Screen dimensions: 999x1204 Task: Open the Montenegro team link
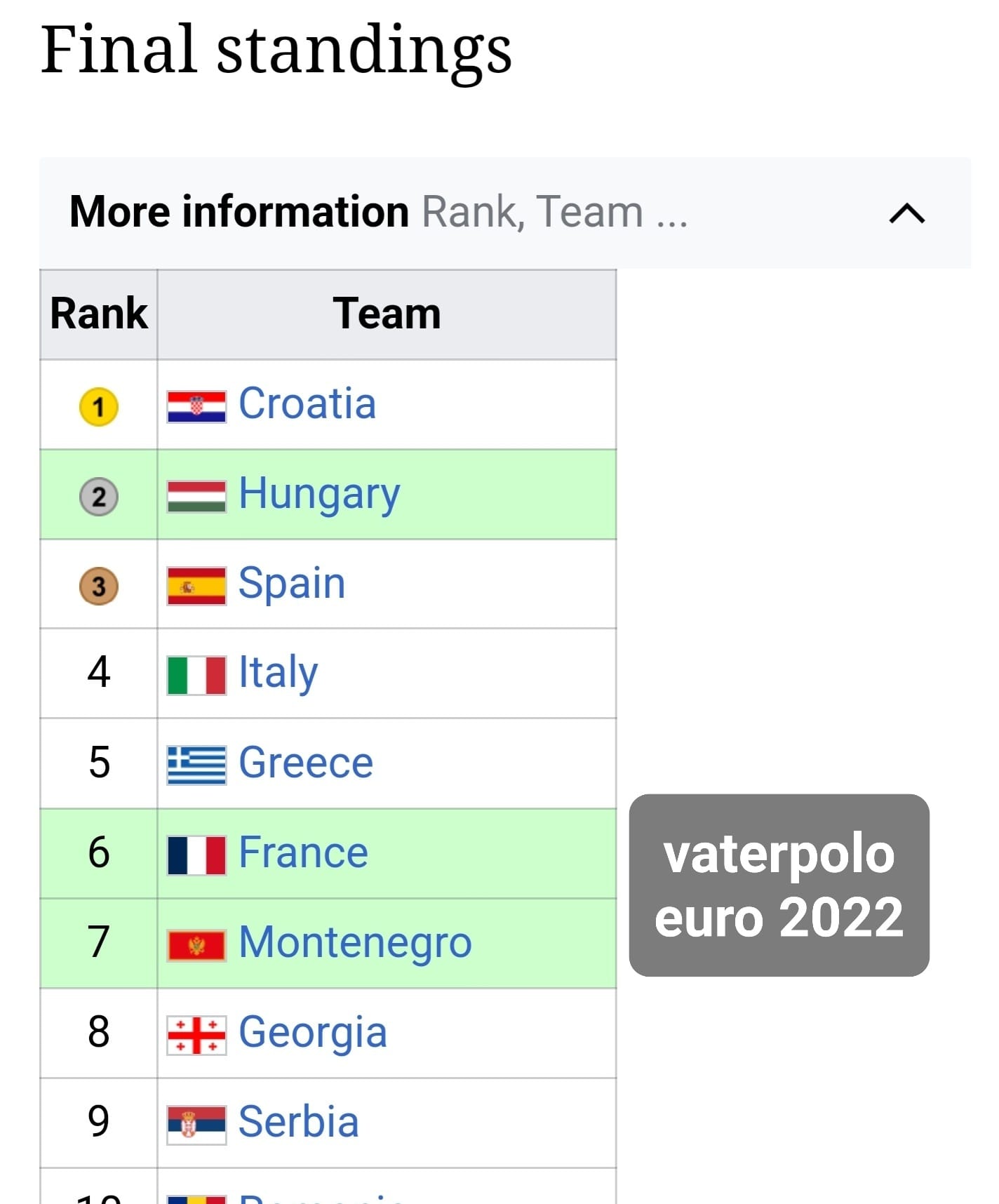click(355, 943)
